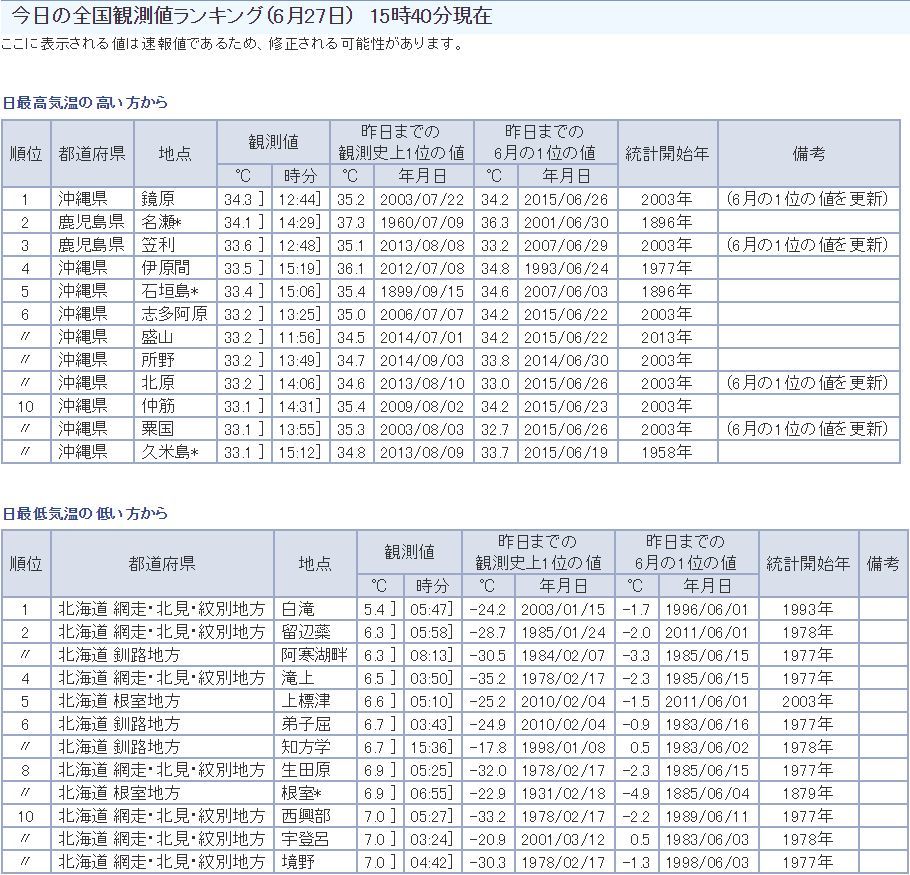Click the 日最高気温の高い方から section heading
The width and height of the screenshot is (910, 875).
click(85, 103)
